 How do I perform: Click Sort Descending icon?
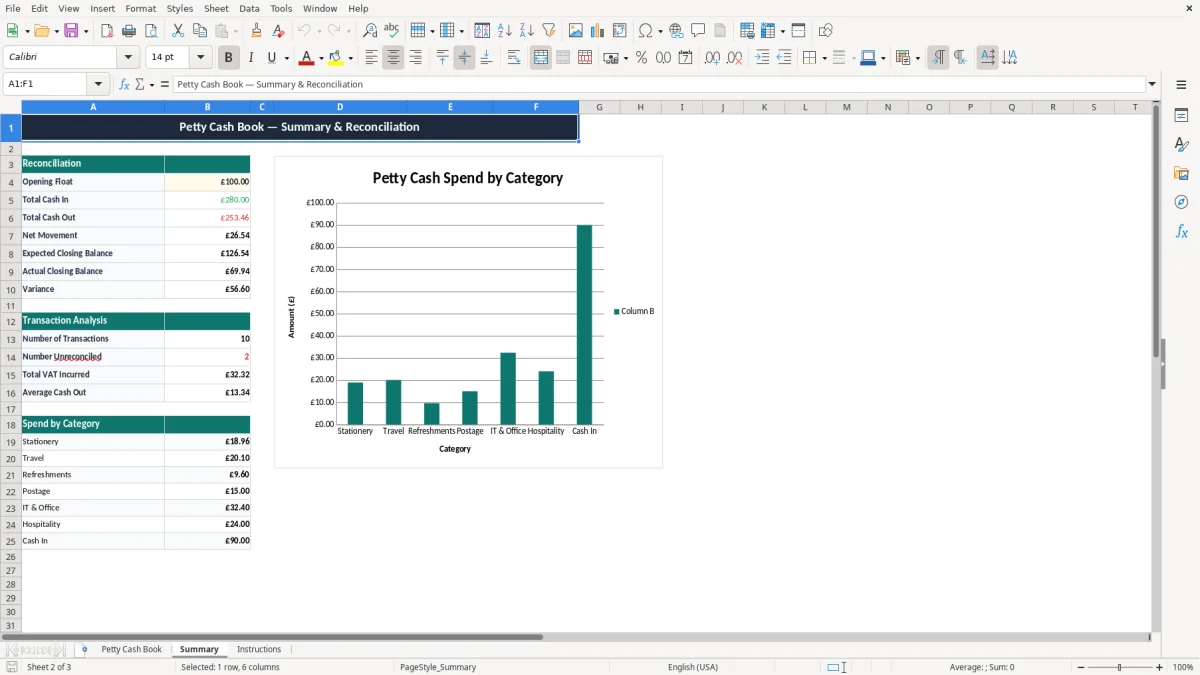527,31
